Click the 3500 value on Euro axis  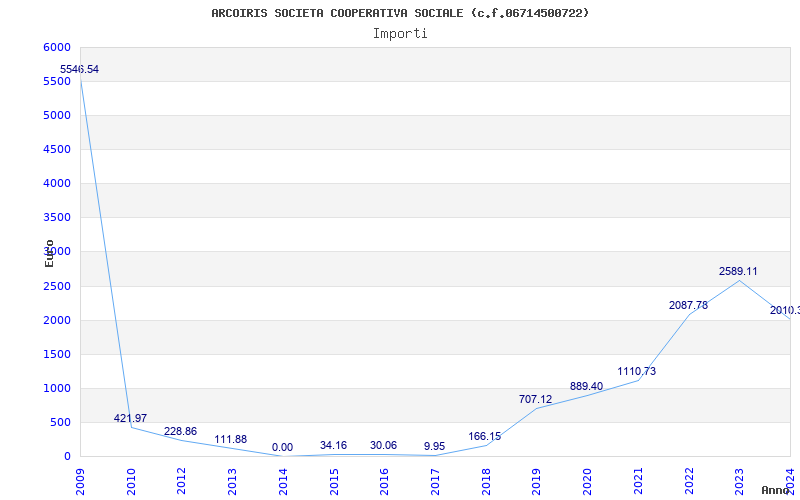click(x=57, y=217)
